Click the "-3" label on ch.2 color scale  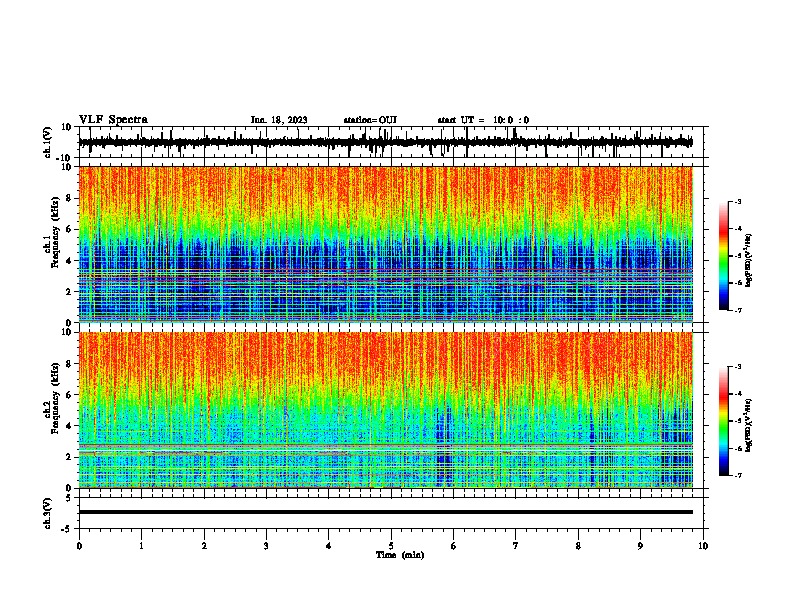[737, 367]
